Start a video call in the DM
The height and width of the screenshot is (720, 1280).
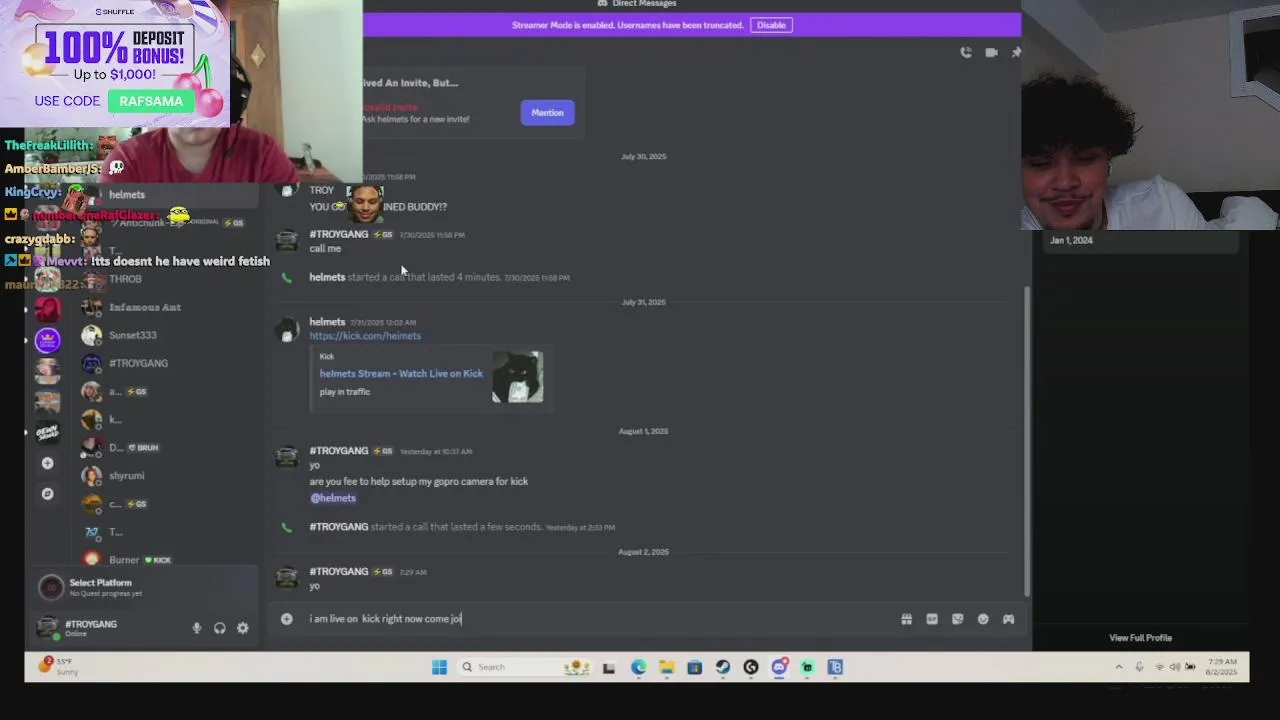tap(991, 52)
